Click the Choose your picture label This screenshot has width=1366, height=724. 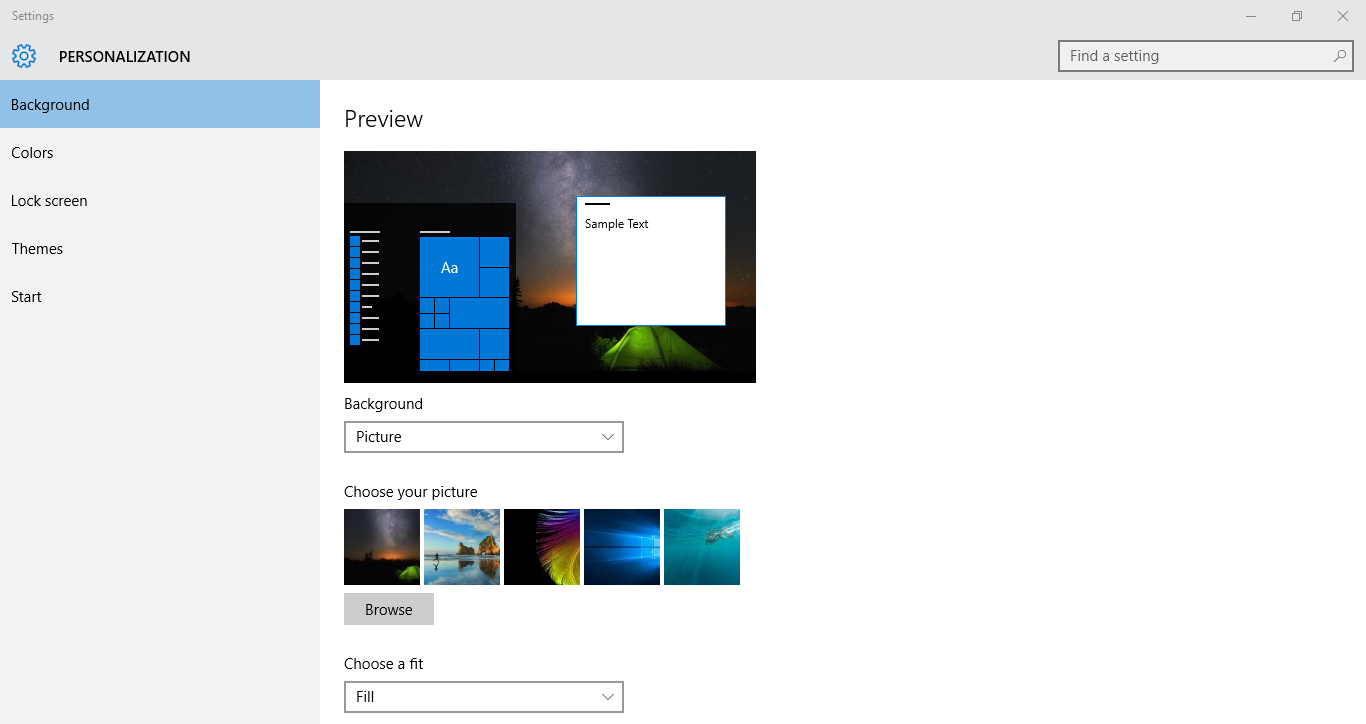tap(411, 492)
